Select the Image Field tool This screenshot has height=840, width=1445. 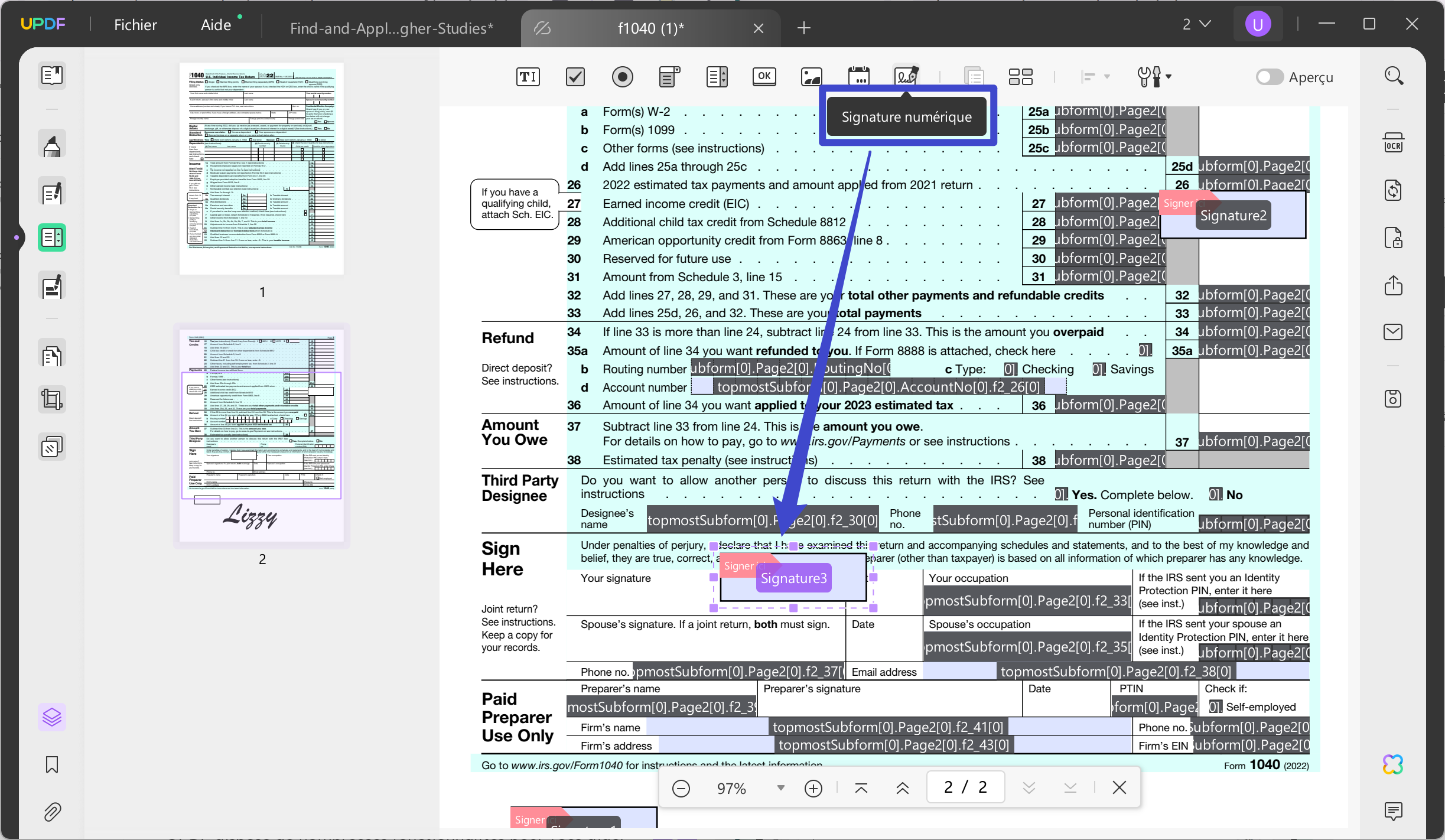point(811,77)
